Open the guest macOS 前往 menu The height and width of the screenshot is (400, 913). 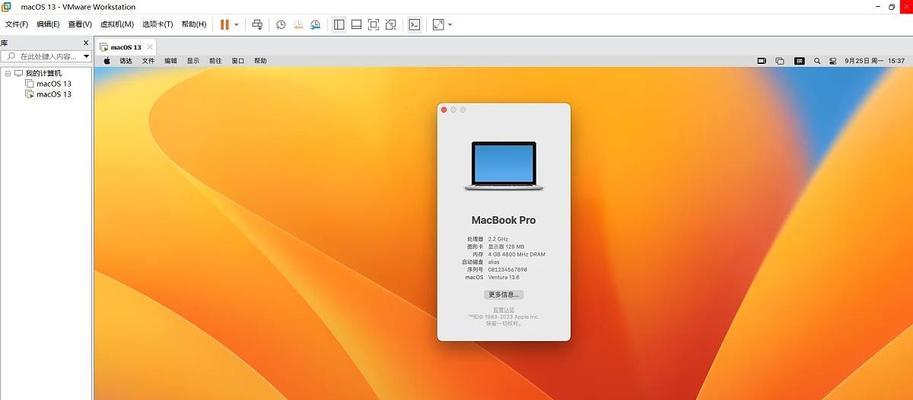click(215, 61)
